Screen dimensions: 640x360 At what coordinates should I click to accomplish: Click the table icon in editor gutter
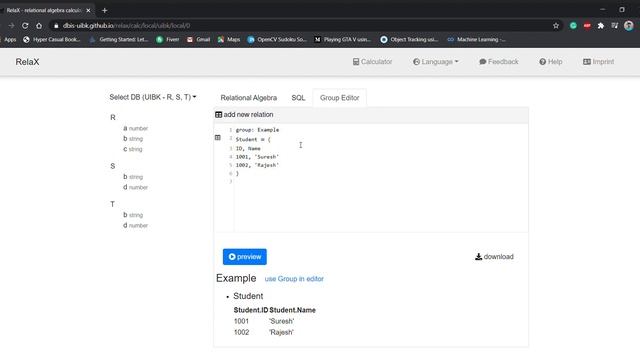pos(218,138)
